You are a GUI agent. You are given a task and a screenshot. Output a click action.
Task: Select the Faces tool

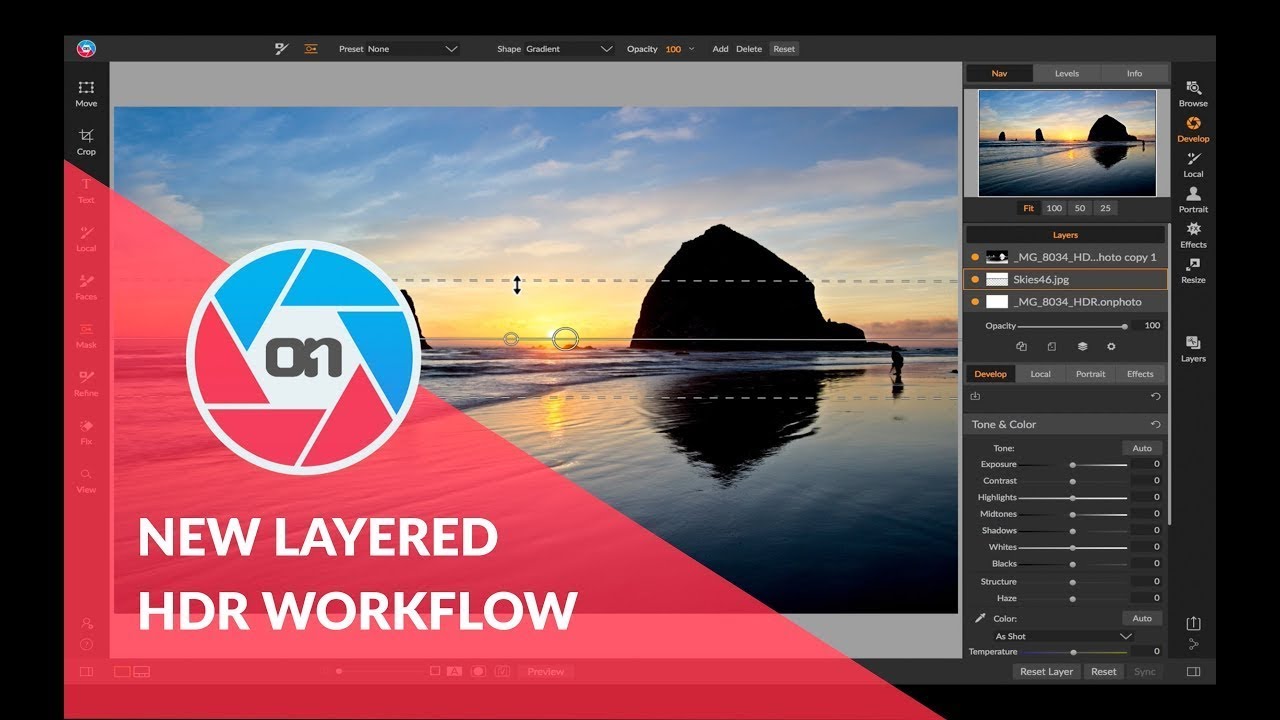(86, 287)
